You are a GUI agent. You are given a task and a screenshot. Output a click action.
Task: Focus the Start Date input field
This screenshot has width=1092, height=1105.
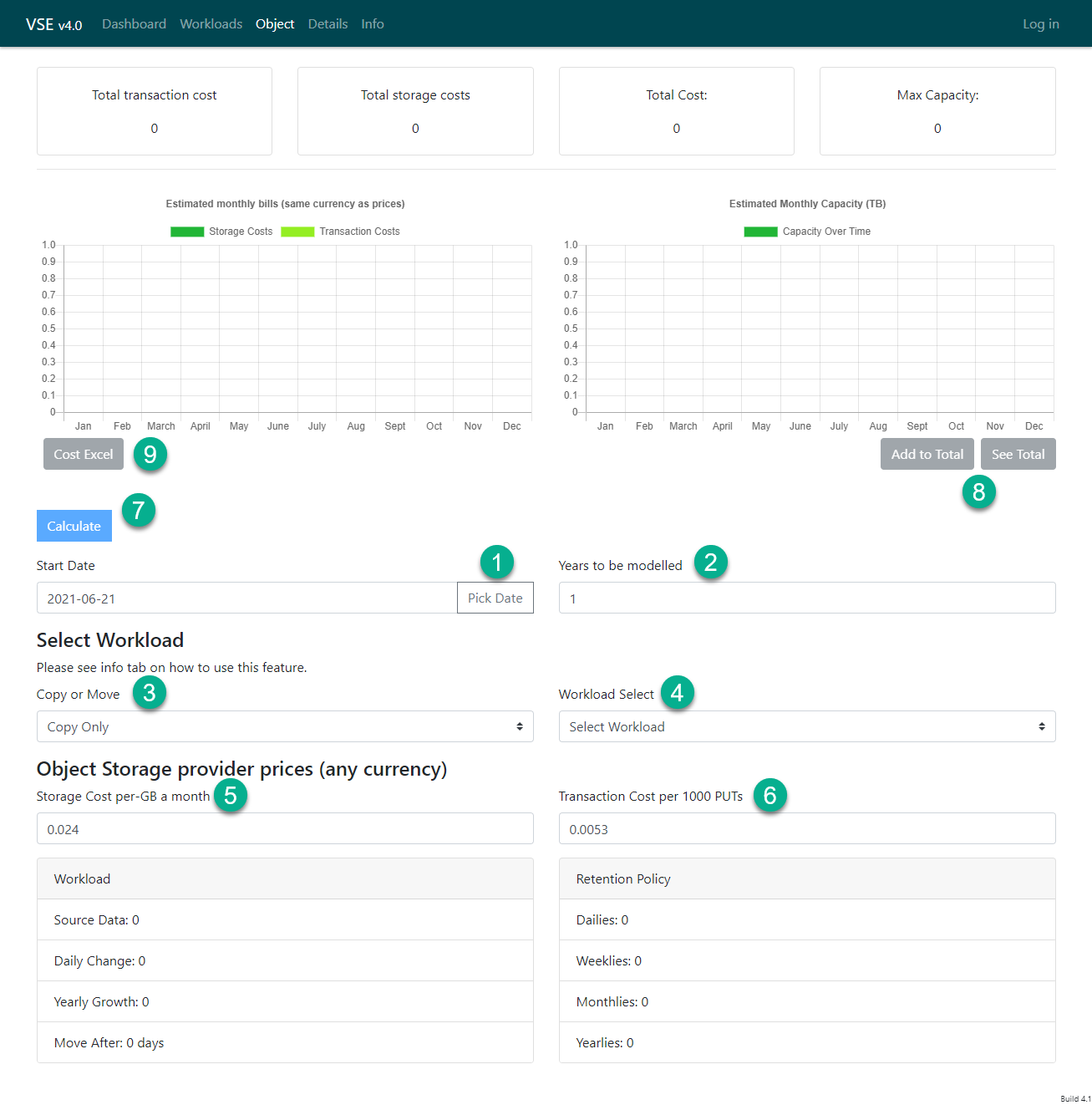[x=246, y=598]
